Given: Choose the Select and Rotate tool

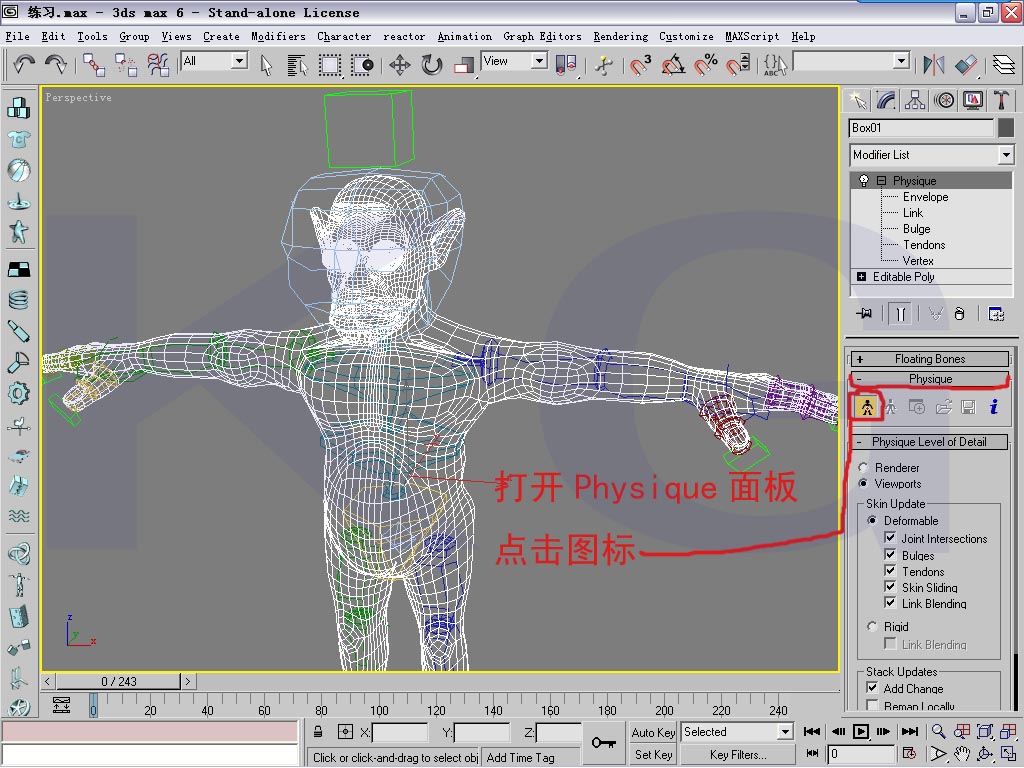Looking at the screenshot, I should click(x=432, y=65).
